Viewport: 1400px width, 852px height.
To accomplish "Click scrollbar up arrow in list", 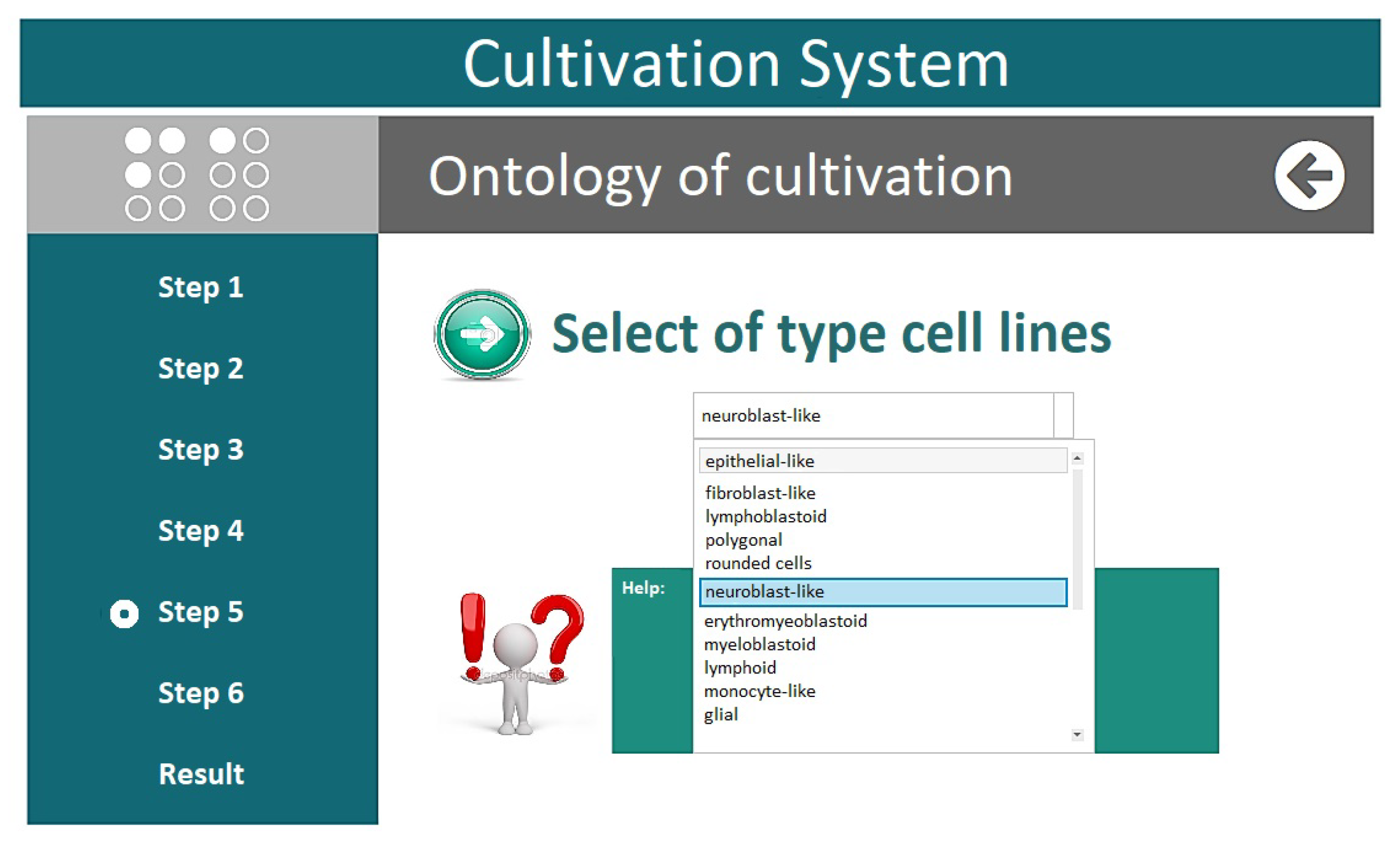I will [1077, 458].
